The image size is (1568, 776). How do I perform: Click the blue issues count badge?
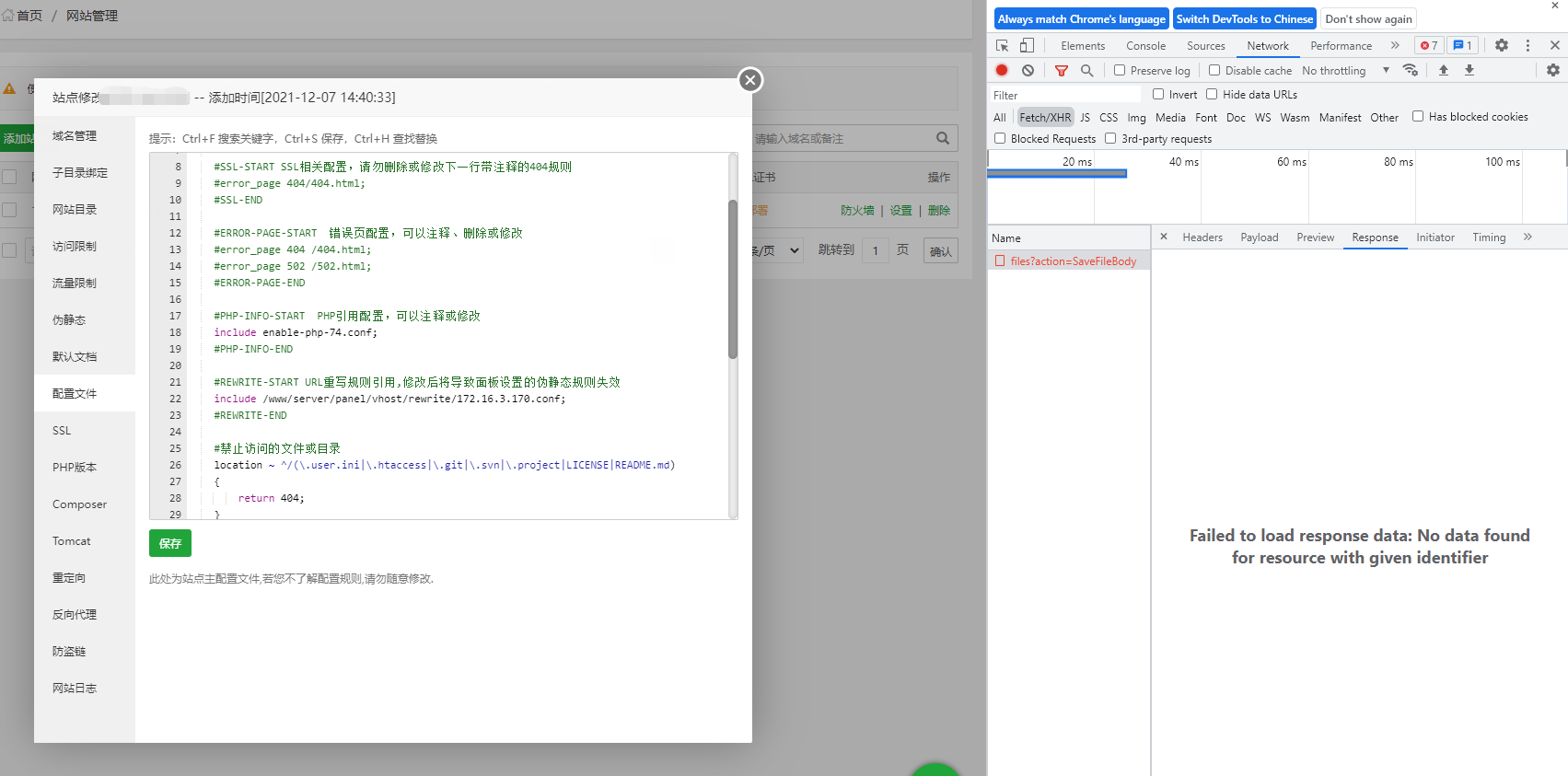(x=1462, y=45)
